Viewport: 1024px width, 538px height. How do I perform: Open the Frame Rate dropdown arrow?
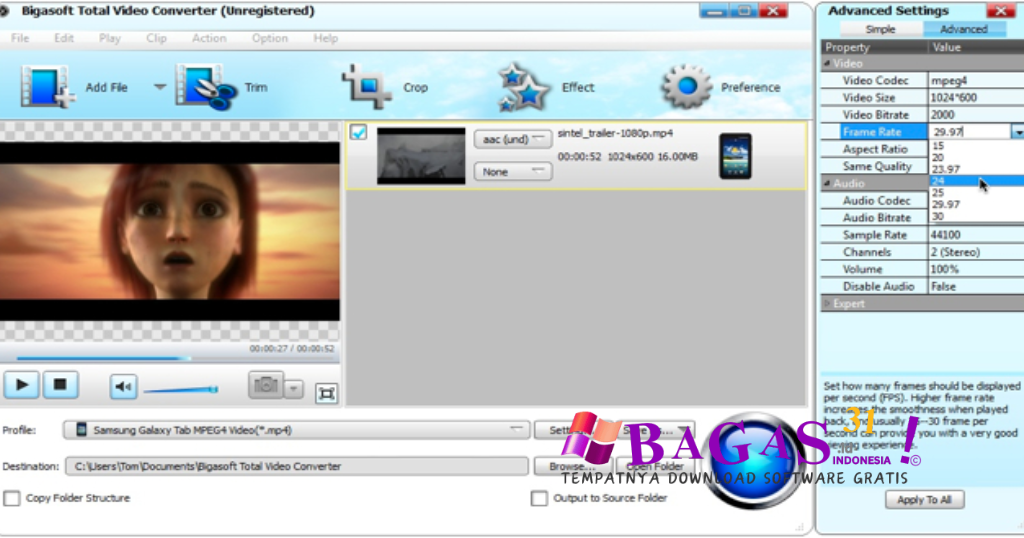[1017, 132]
